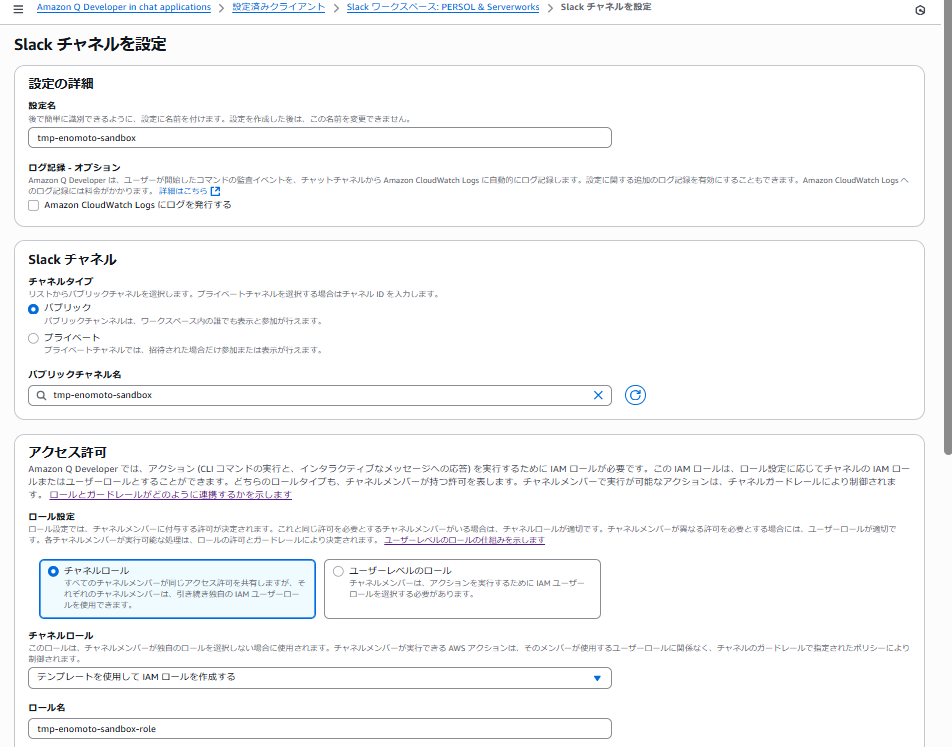Click the パブリックチャネル名 search field

tap(319, 395)
